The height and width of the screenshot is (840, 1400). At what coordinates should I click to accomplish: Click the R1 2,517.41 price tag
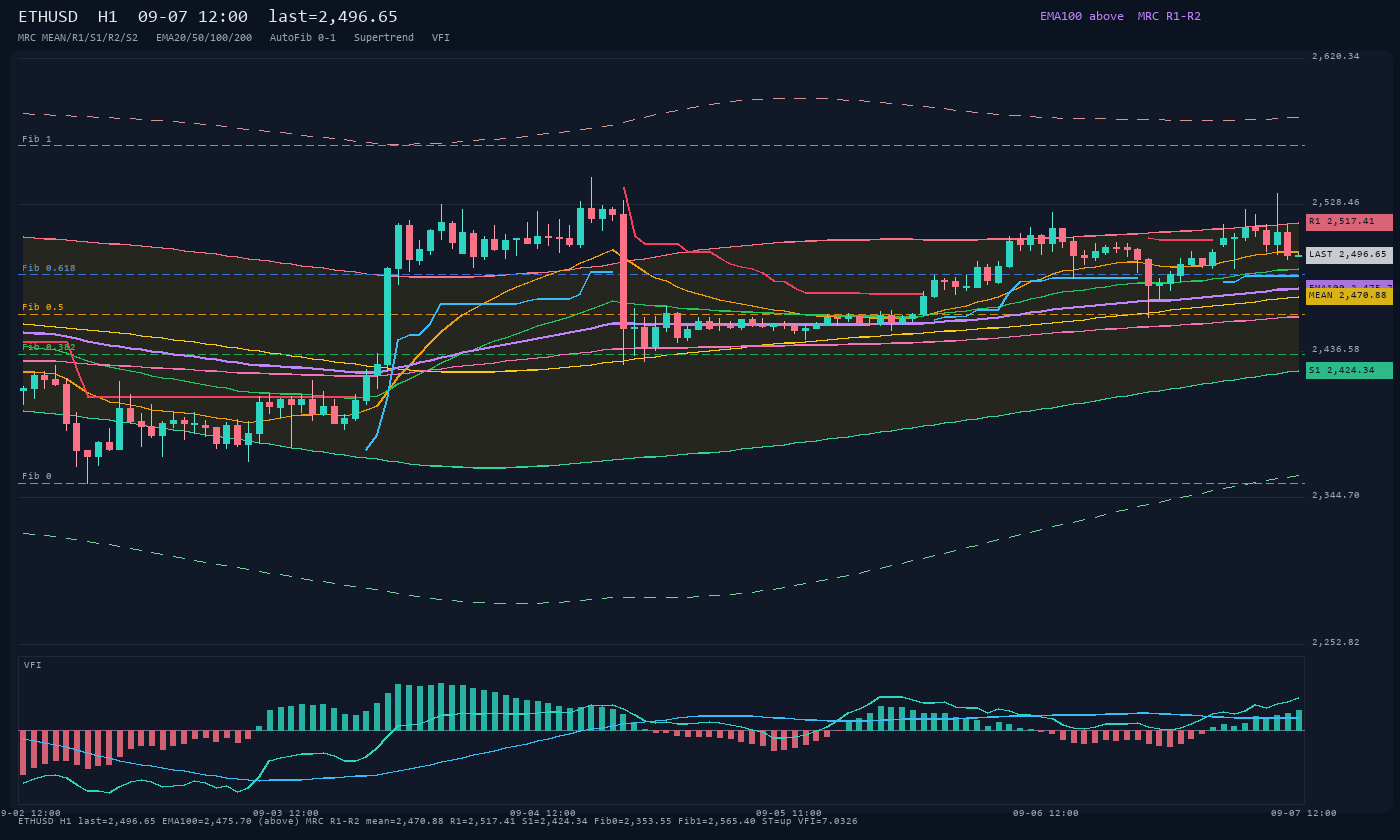[1349, 222]
